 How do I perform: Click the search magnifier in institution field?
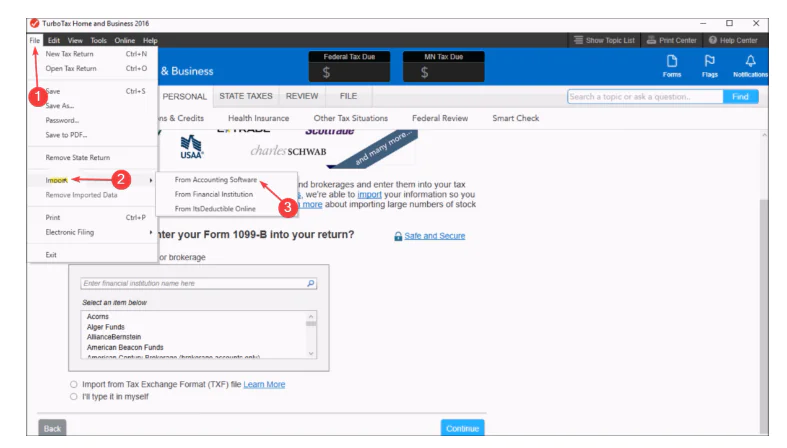tap(311, 283)
